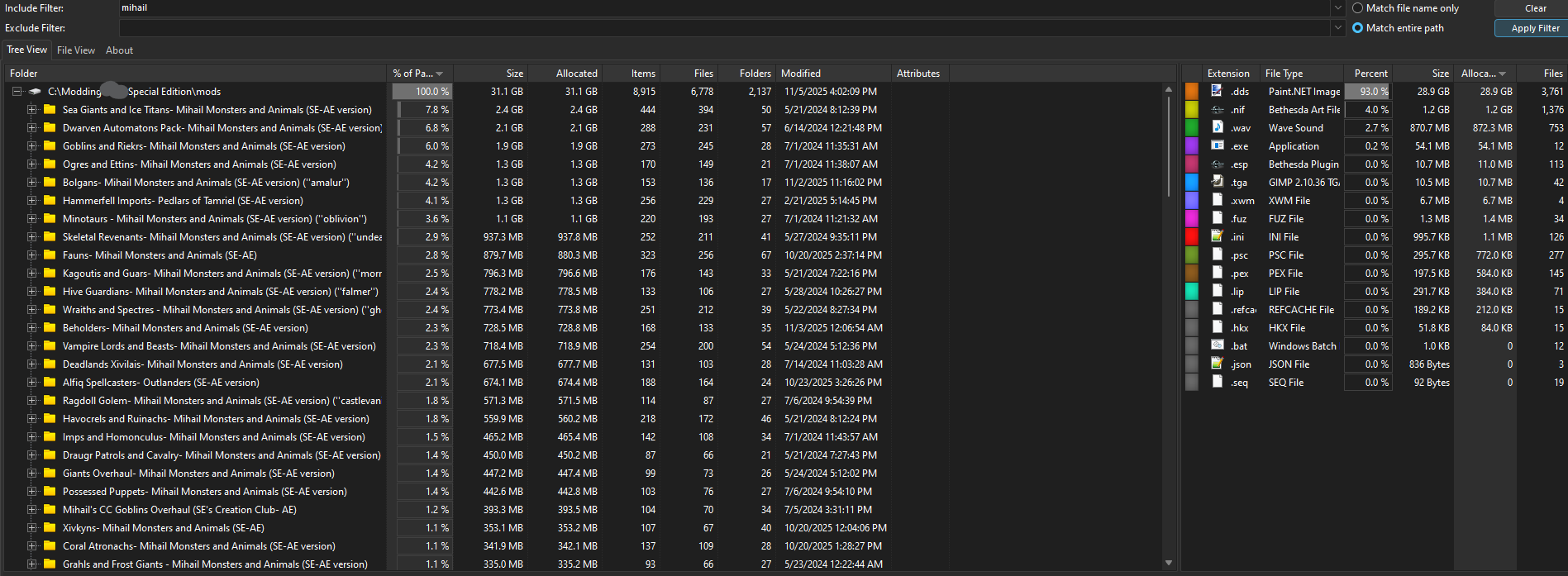Select the Vampire Lords and Beasts folder

(219, 345)
